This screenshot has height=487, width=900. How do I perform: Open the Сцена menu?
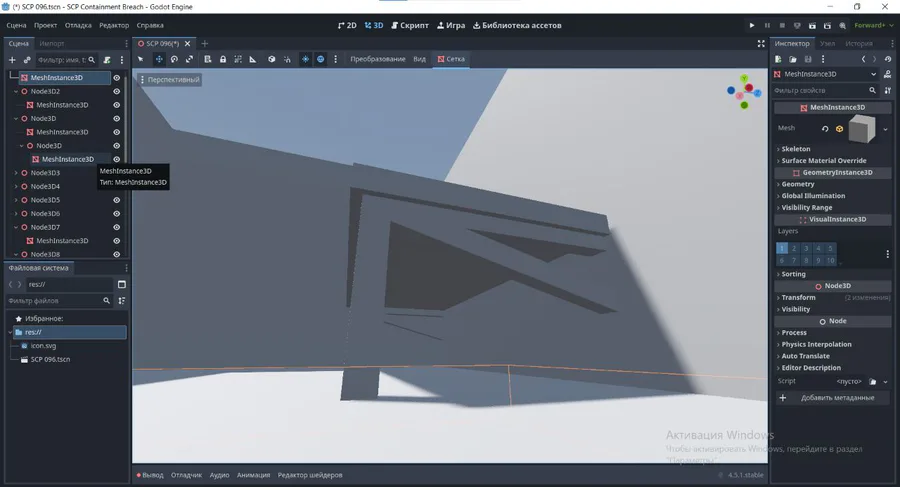16,25
